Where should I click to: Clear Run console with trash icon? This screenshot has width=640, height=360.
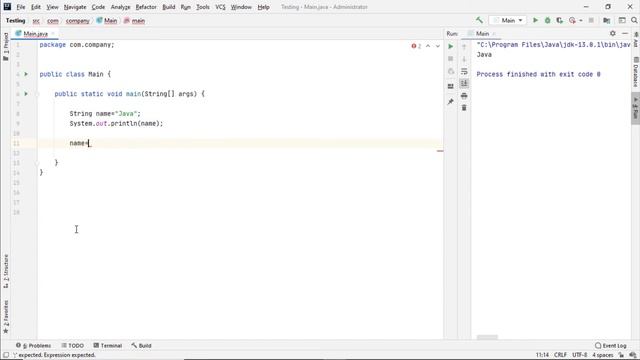[x=464, y=108]
